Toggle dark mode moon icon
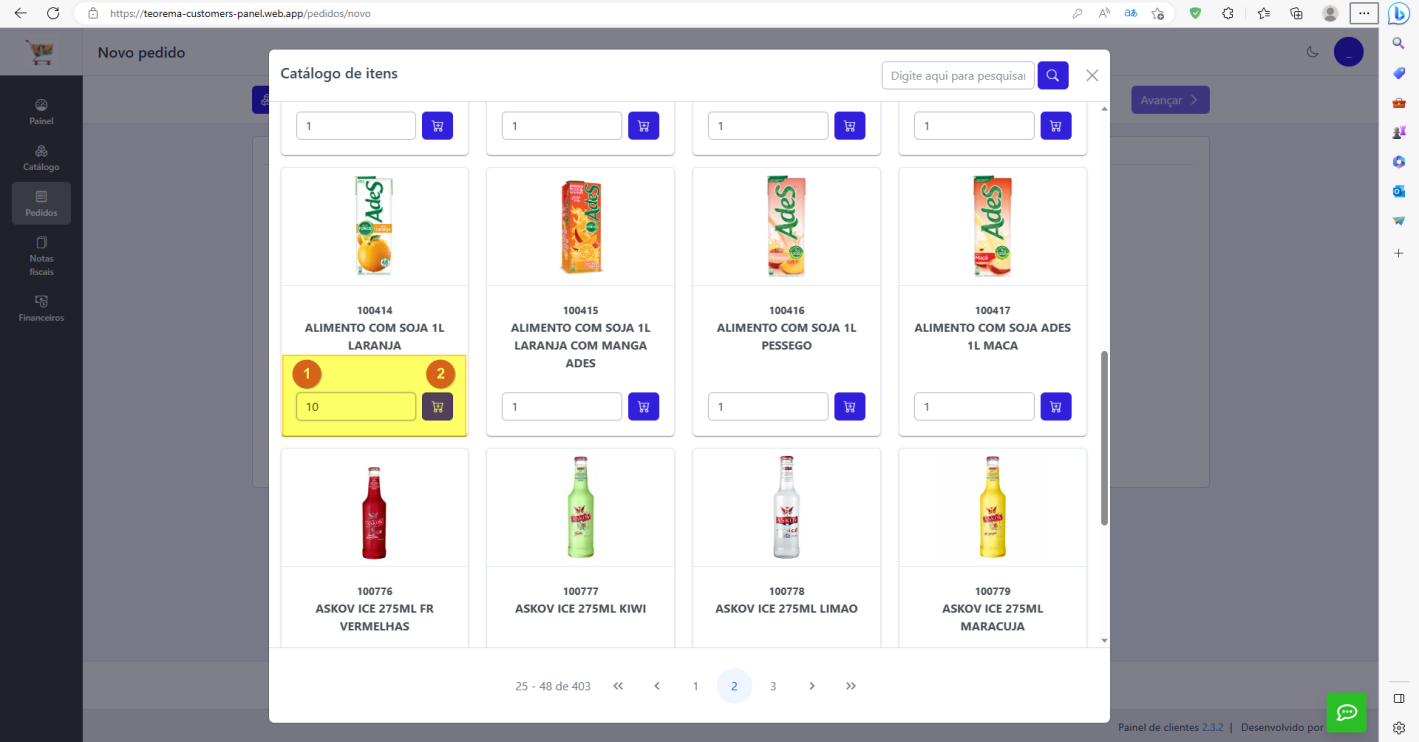This screenshot has width=1419, height=742. tap(1312, 53)
